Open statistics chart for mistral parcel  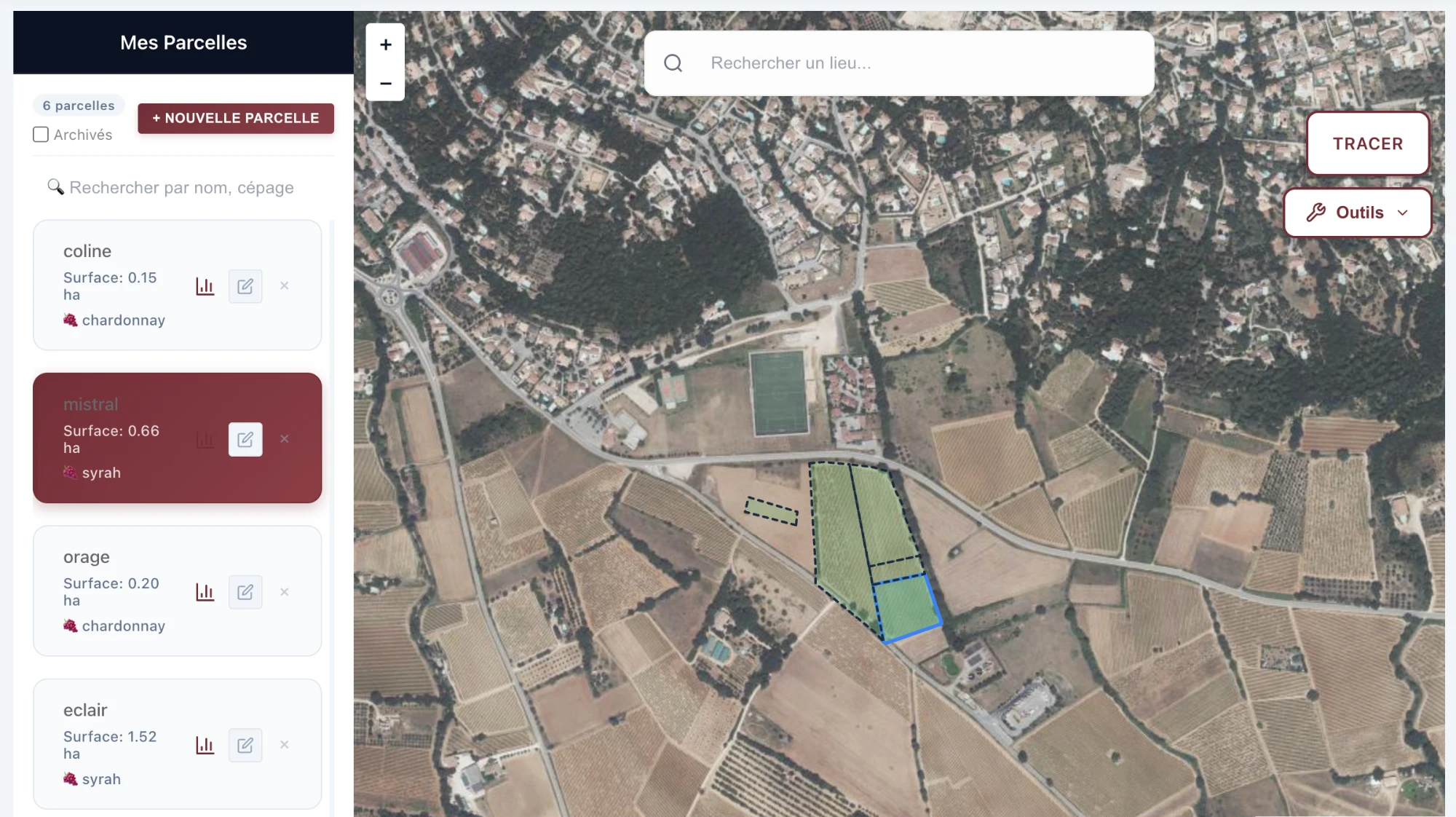tap(205, 439)
